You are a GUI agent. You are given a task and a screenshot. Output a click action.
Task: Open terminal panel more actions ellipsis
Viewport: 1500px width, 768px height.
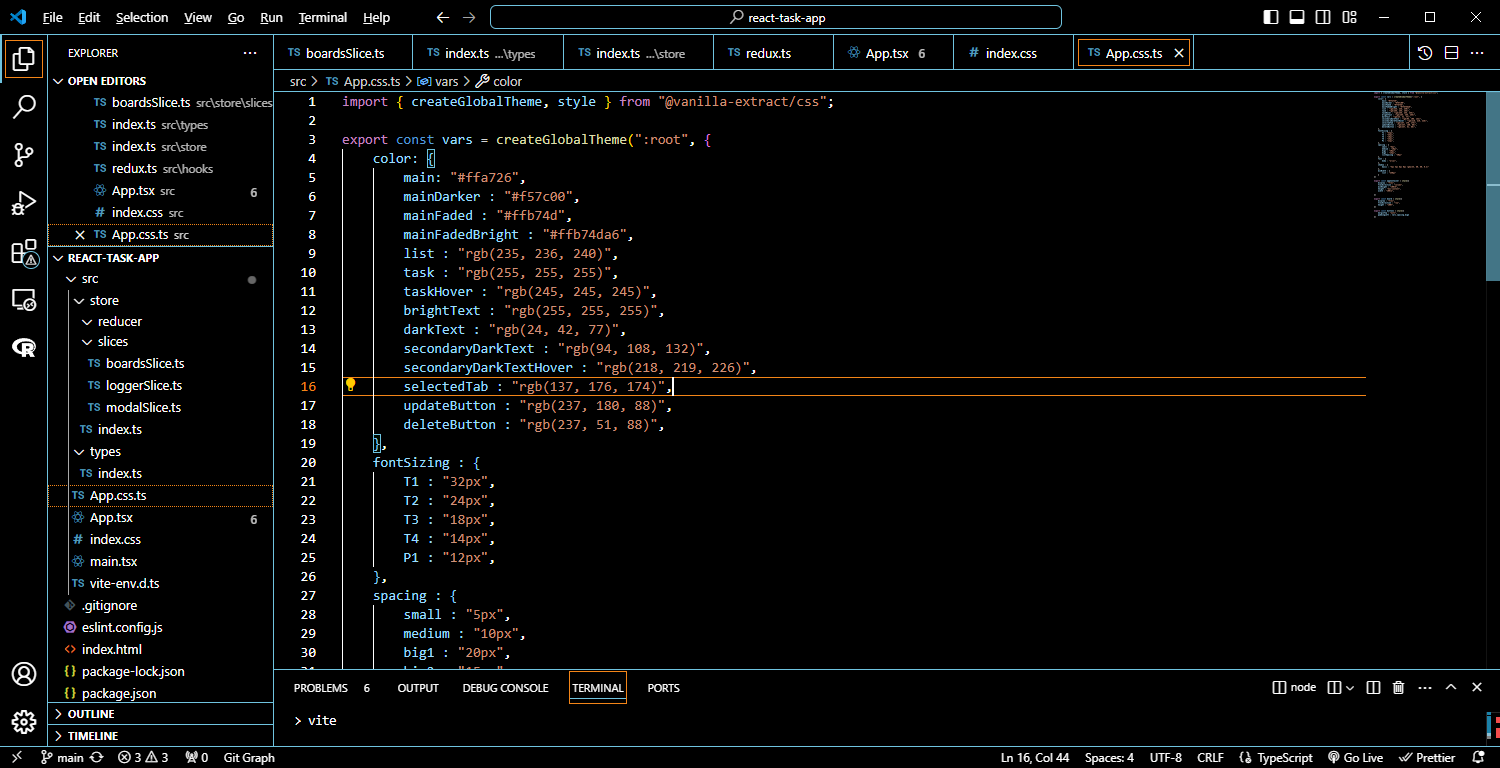(1425, 687)
